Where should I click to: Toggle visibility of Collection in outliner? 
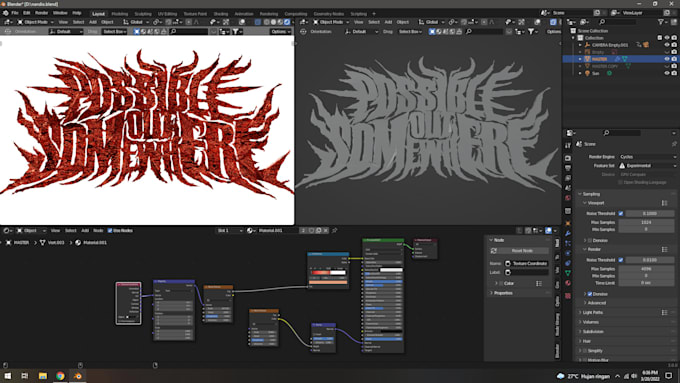pos(667,38)
